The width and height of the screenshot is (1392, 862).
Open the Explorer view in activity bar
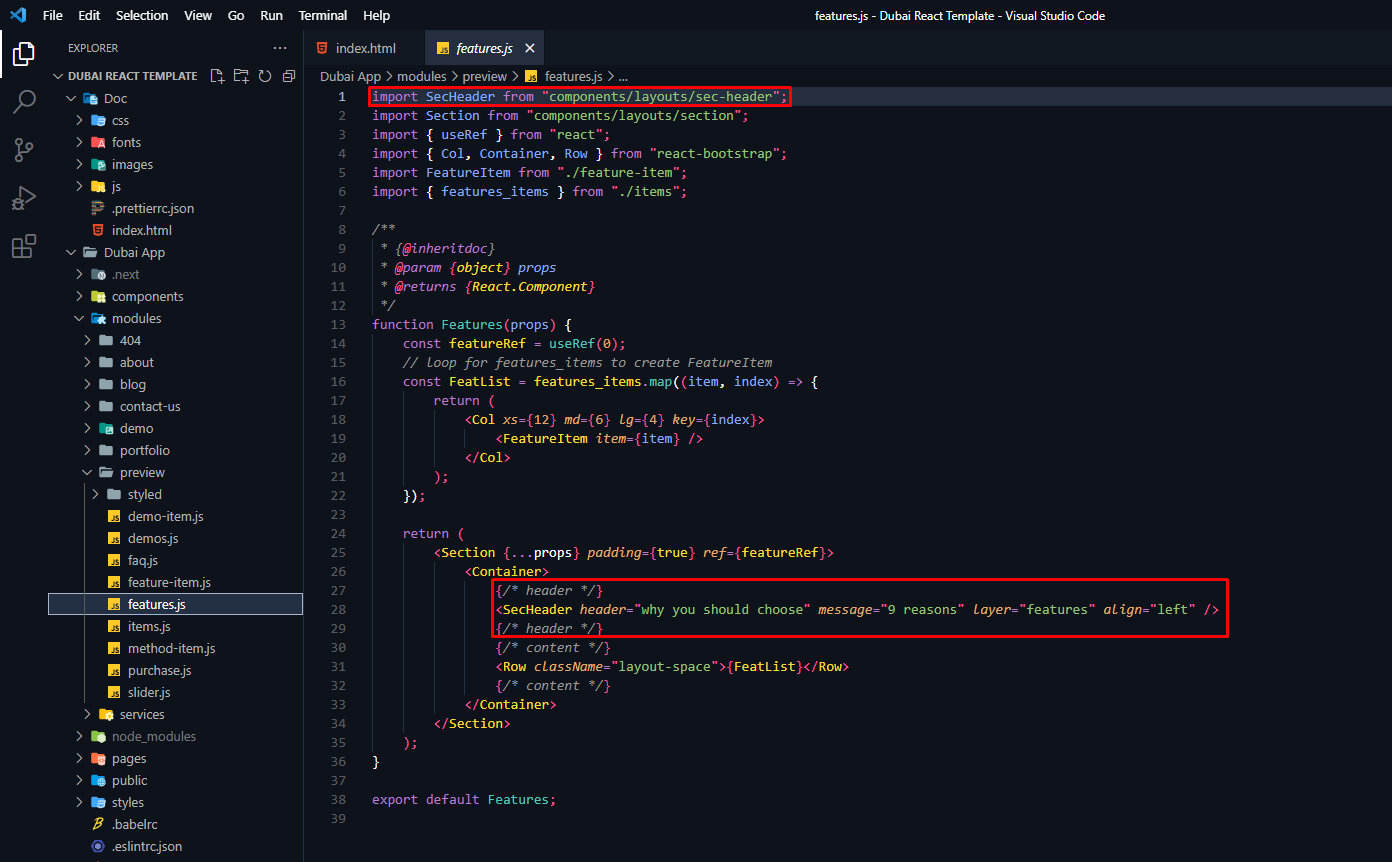click(x=24, y=54)
